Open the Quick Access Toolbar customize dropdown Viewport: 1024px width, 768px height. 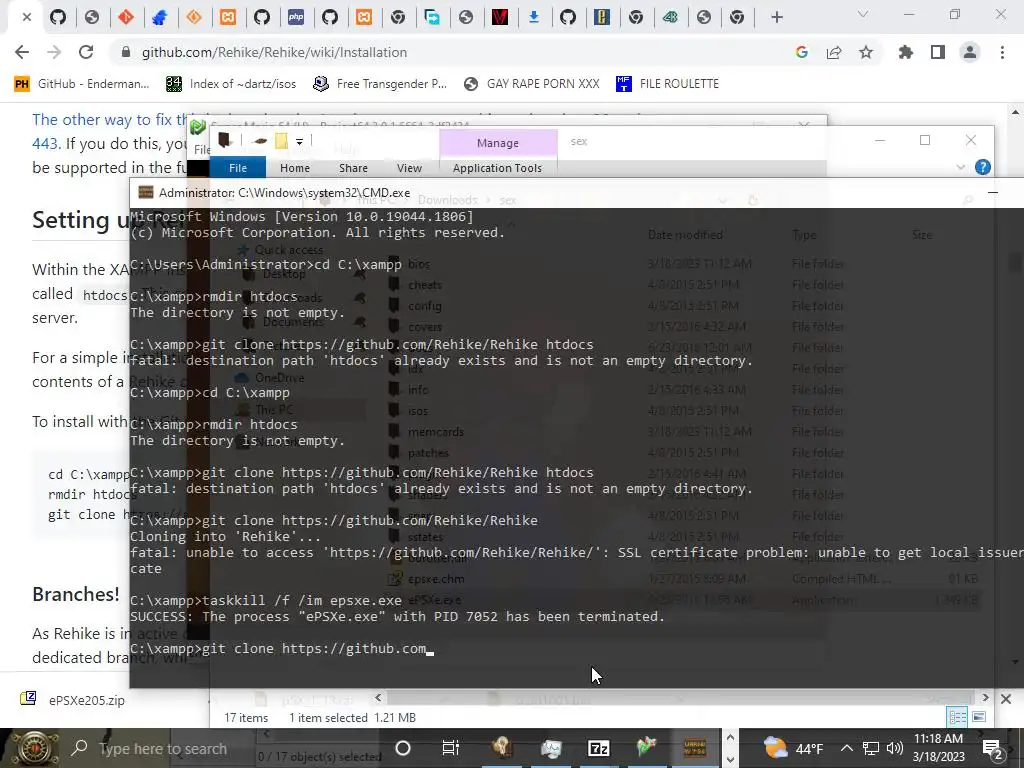(299, 141)
